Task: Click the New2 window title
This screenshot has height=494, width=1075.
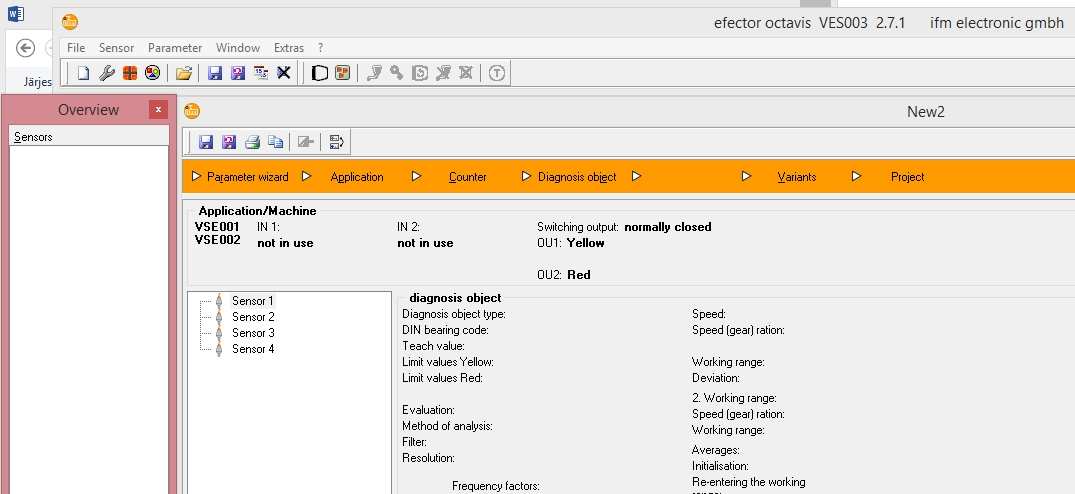Action: [x=926, y=112]
